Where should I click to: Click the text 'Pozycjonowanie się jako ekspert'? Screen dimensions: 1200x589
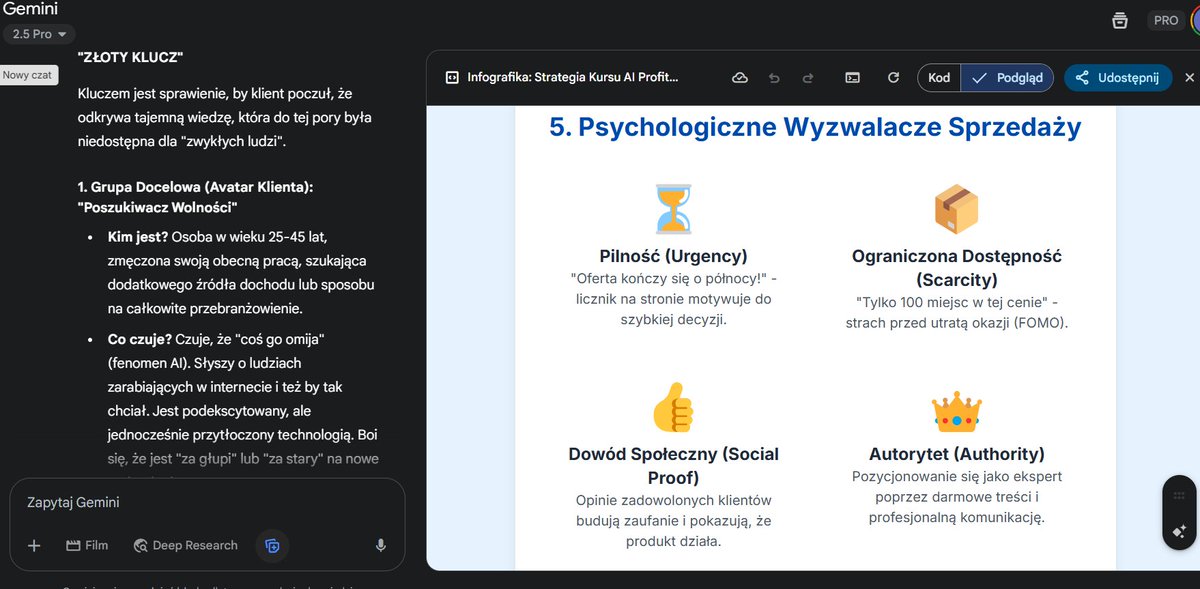point(957,476)
